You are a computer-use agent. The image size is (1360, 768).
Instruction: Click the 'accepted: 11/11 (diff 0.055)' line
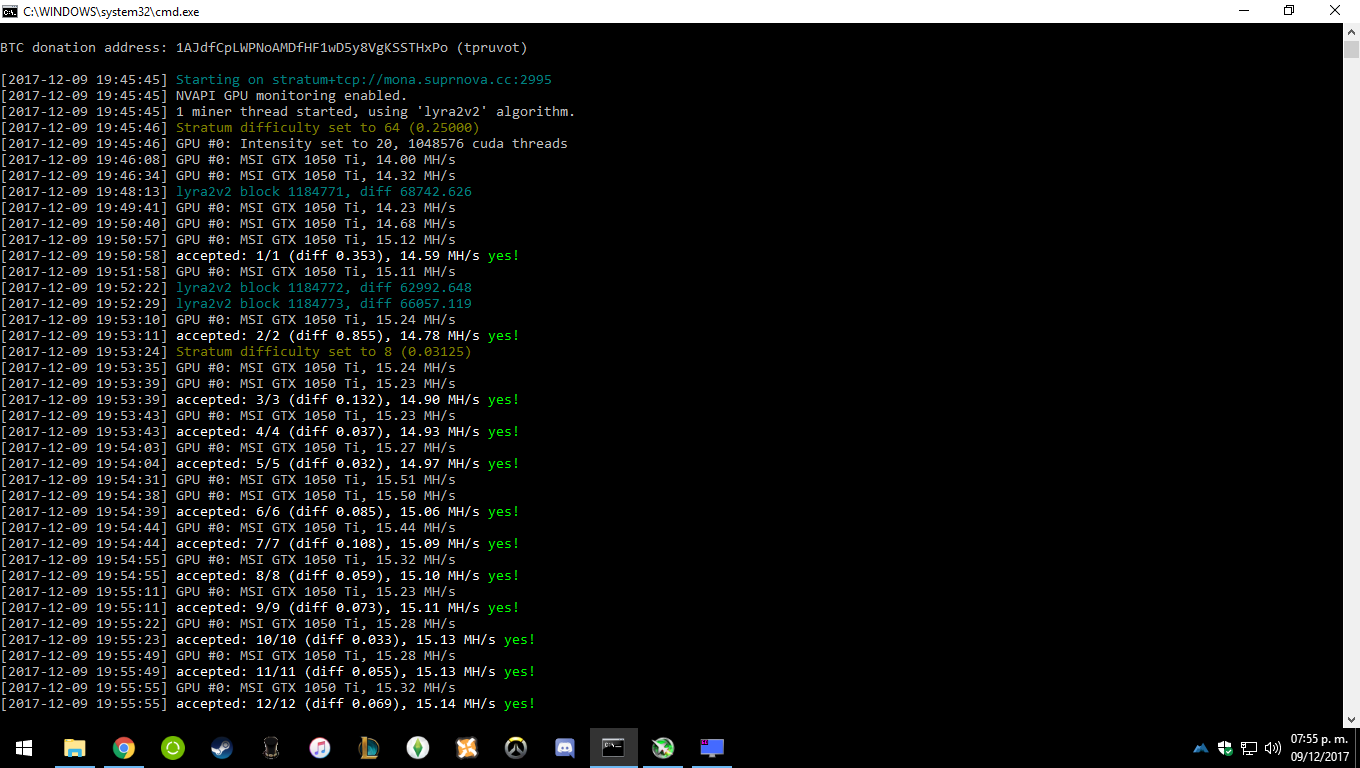[x=268, y=672]
